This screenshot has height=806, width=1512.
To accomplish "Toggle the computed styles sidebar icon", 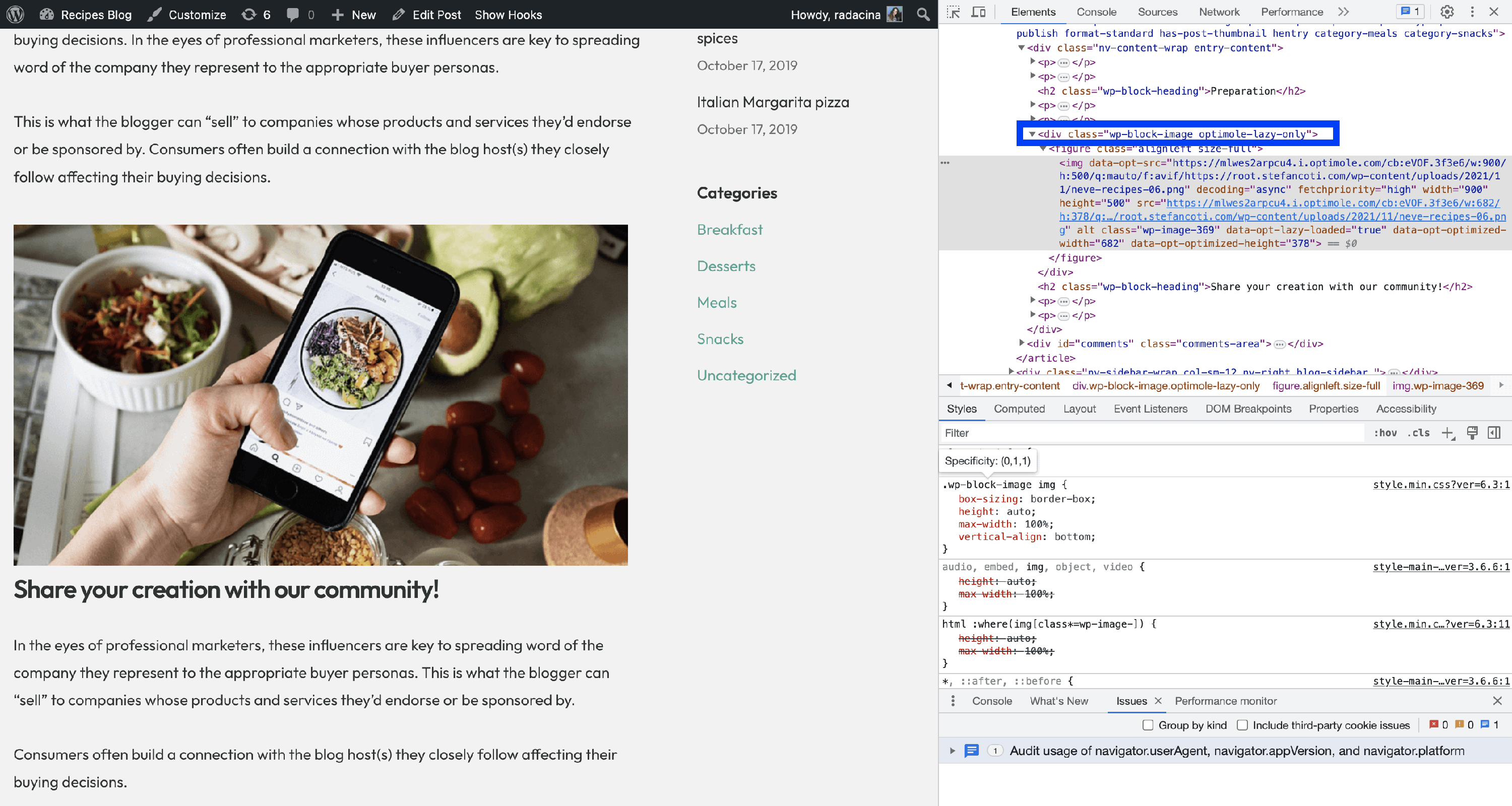I will tap(1494, 433).
